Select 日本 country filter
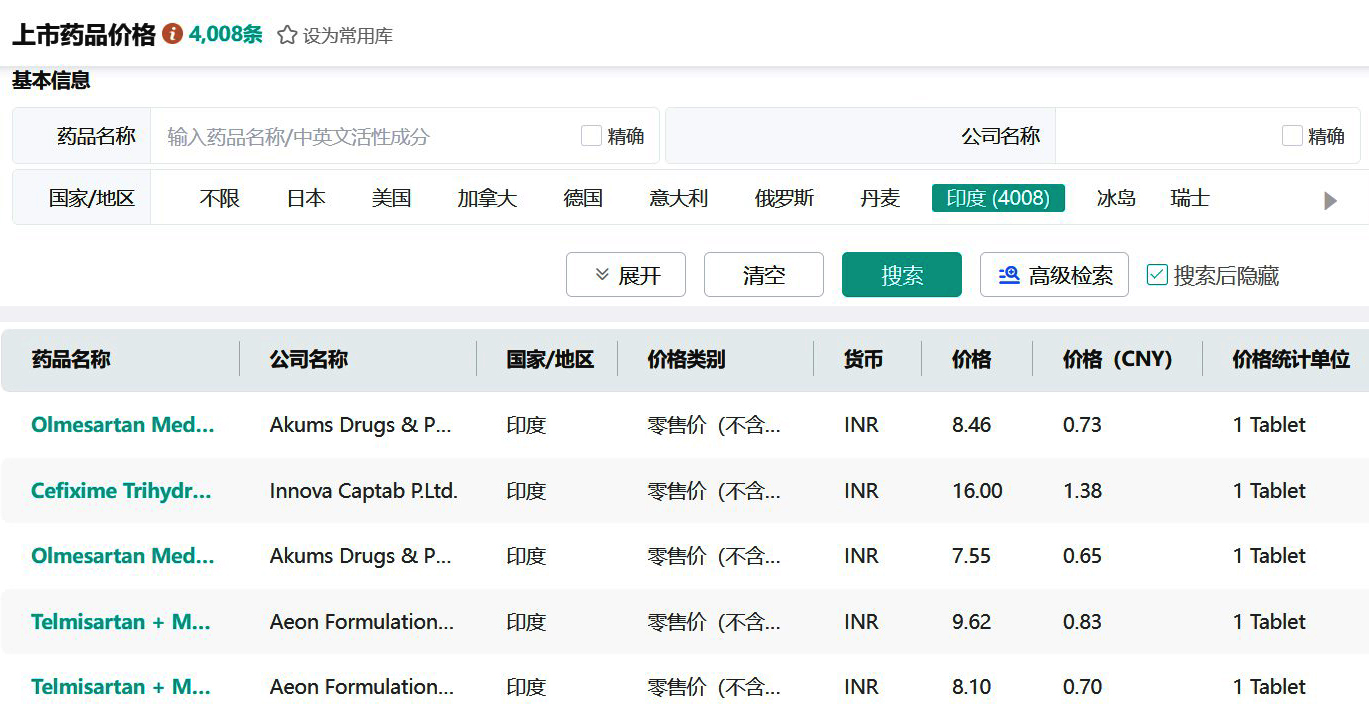Image resolution: width=1369 pixels, height=720 pixels. (306, 198)
